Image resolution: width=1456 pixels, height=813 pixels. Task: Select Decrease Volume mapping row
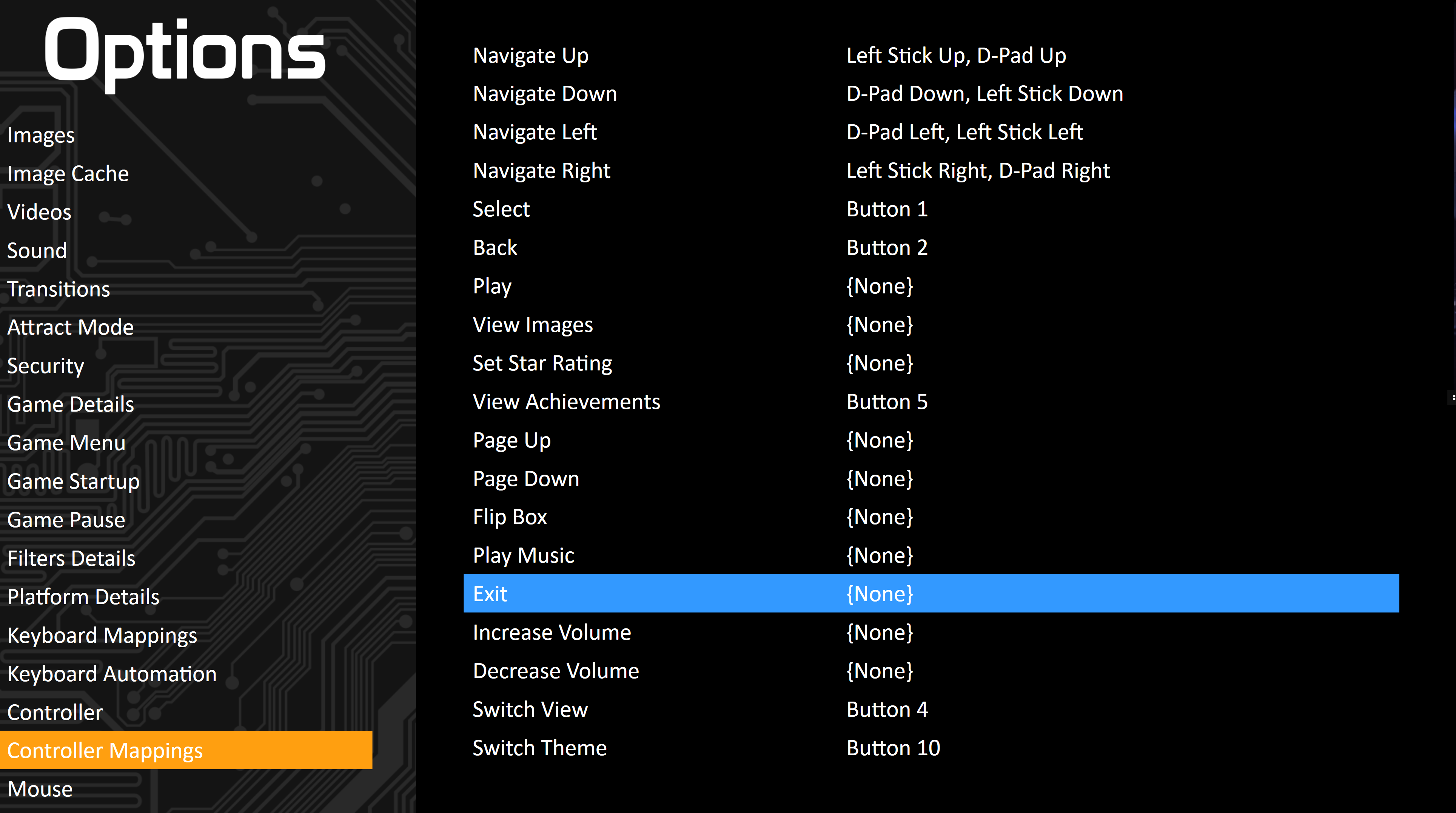click(x=932, y=671)
